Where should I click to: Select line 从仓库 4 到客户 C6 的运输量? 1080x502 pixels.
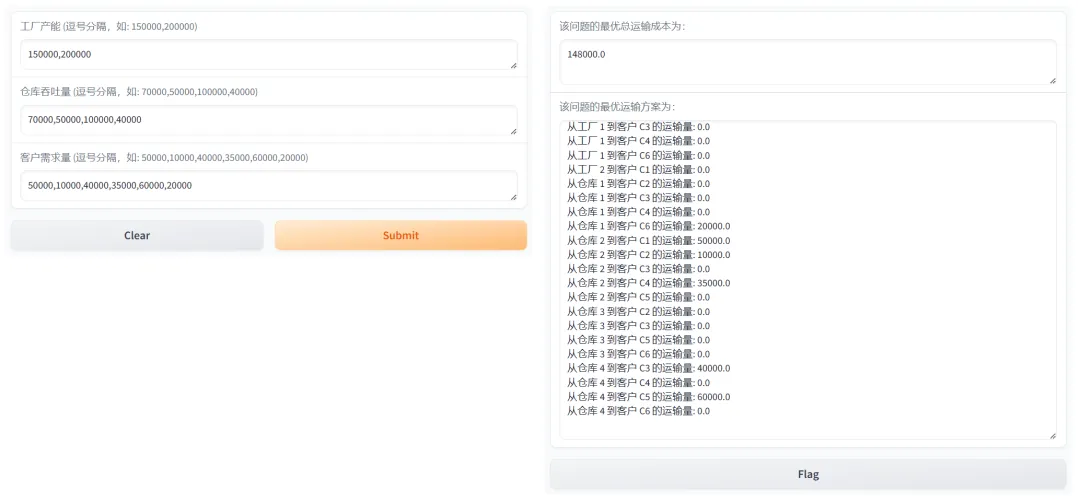click(638, 411)
